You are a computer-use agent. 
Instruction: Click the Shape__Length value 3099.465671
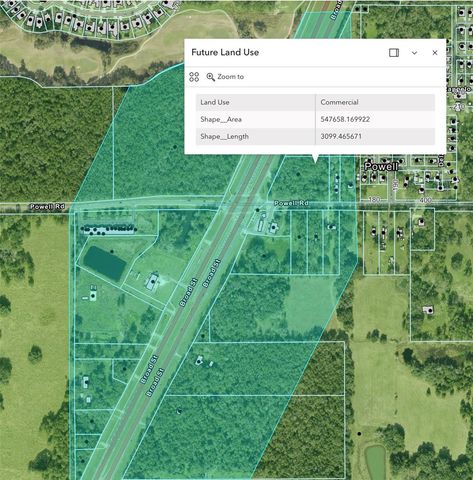coord(341,136)
